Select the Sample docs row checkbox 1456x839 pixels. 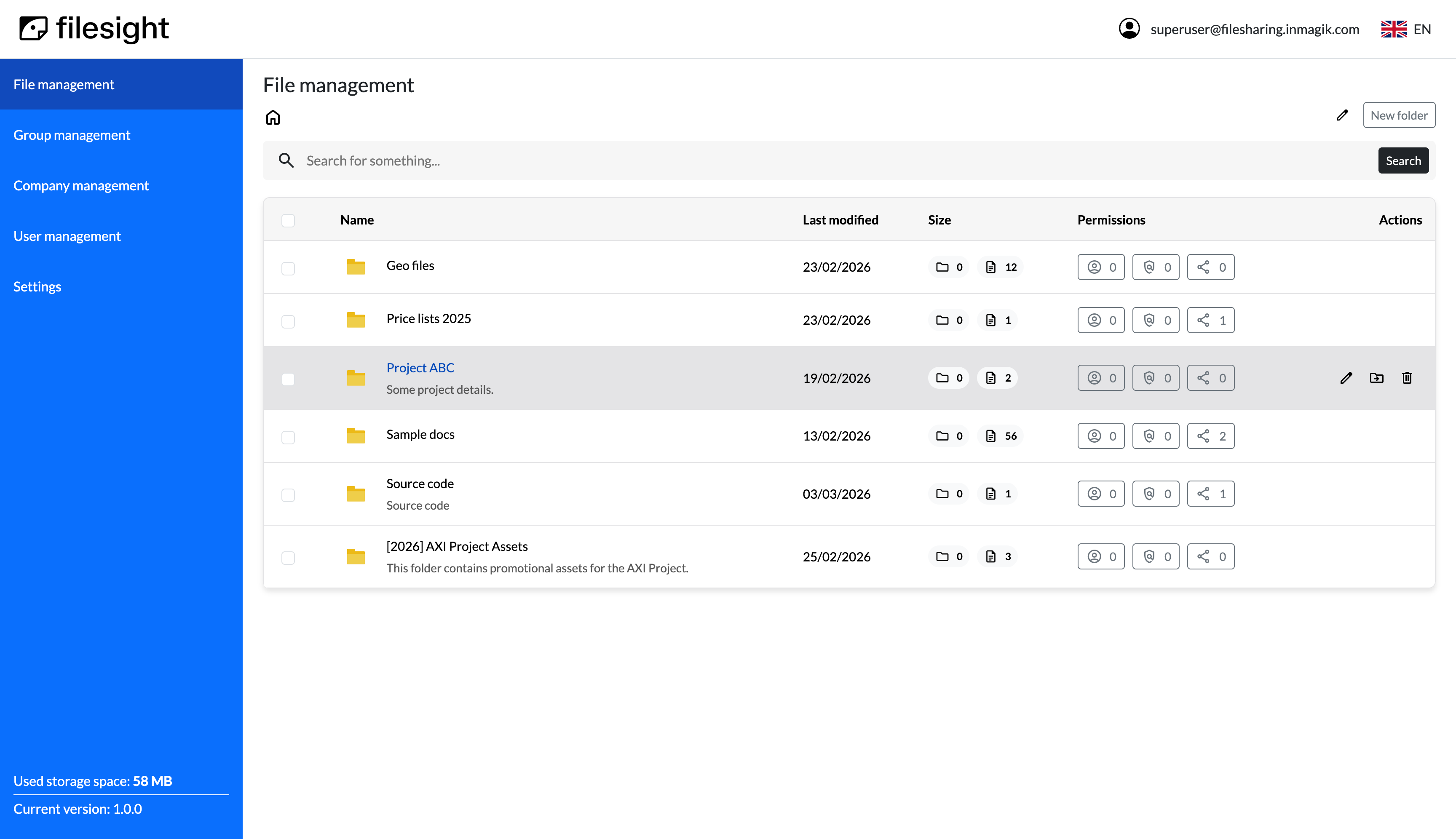(288, 437)
